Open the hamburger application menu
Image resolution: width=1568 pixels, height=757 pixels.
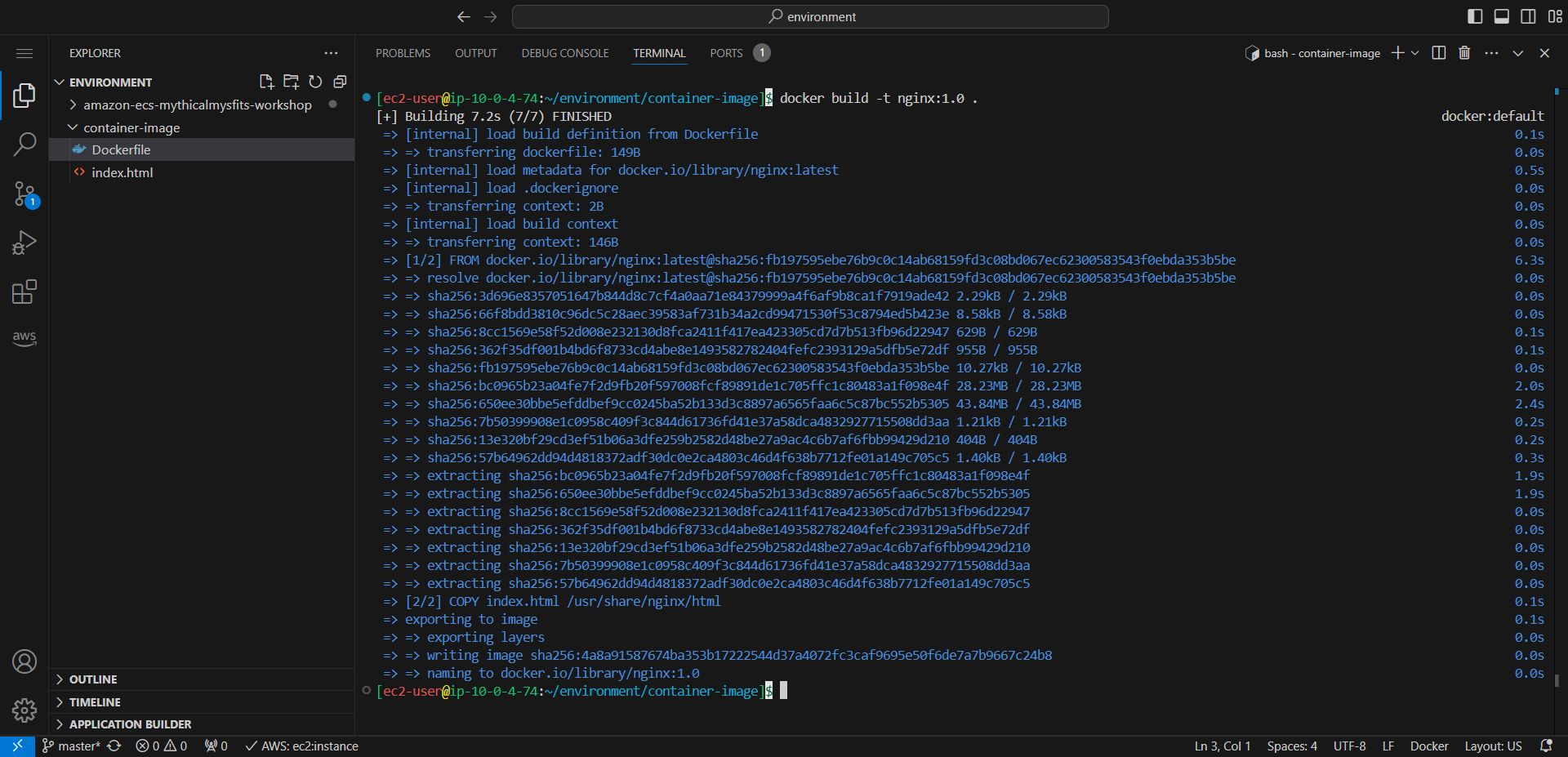(24, 53)
